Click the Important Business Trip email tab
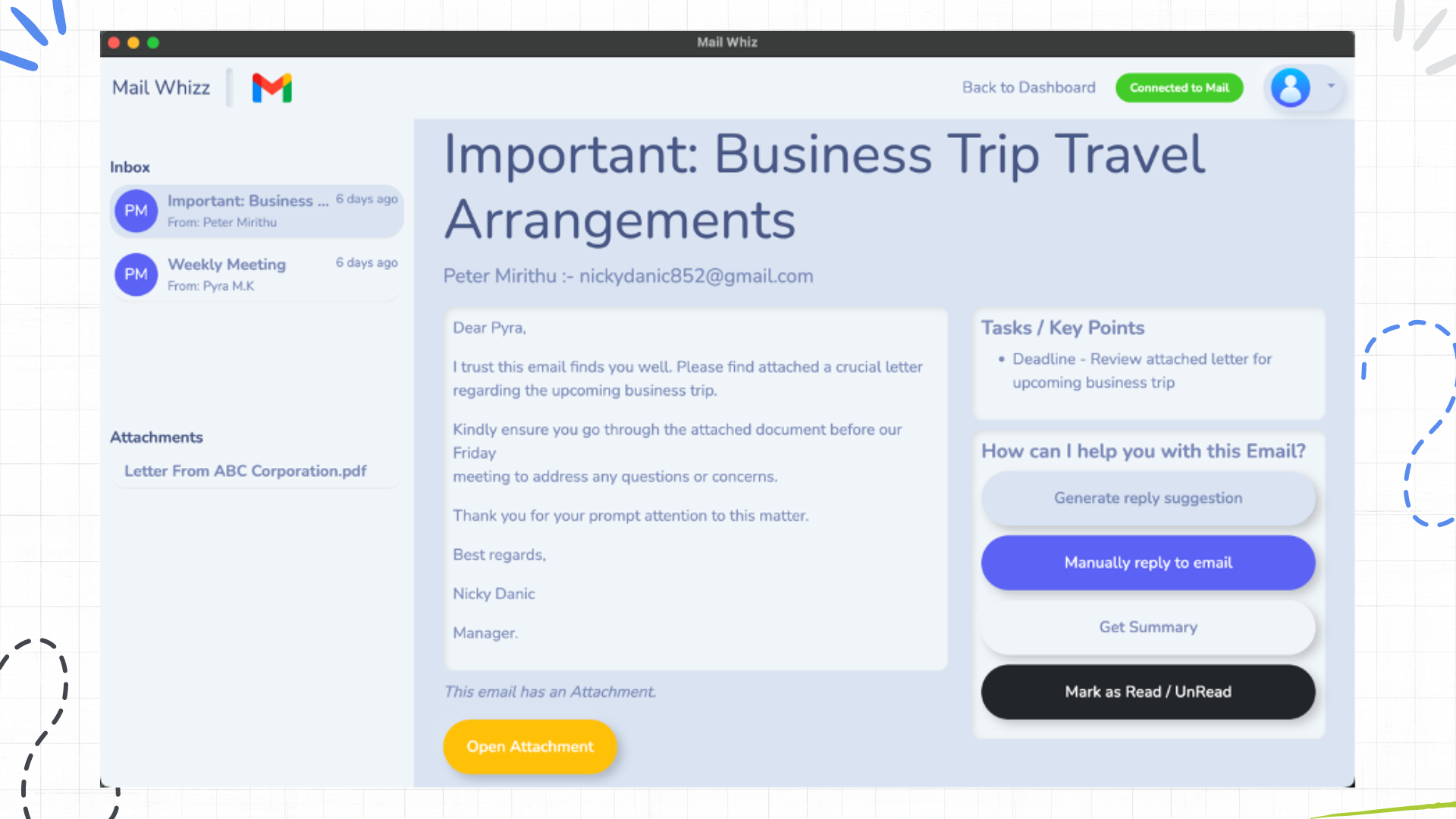The width and height of the screenshot is (1456, 819). pyautogui.click(x=256, y=210)
